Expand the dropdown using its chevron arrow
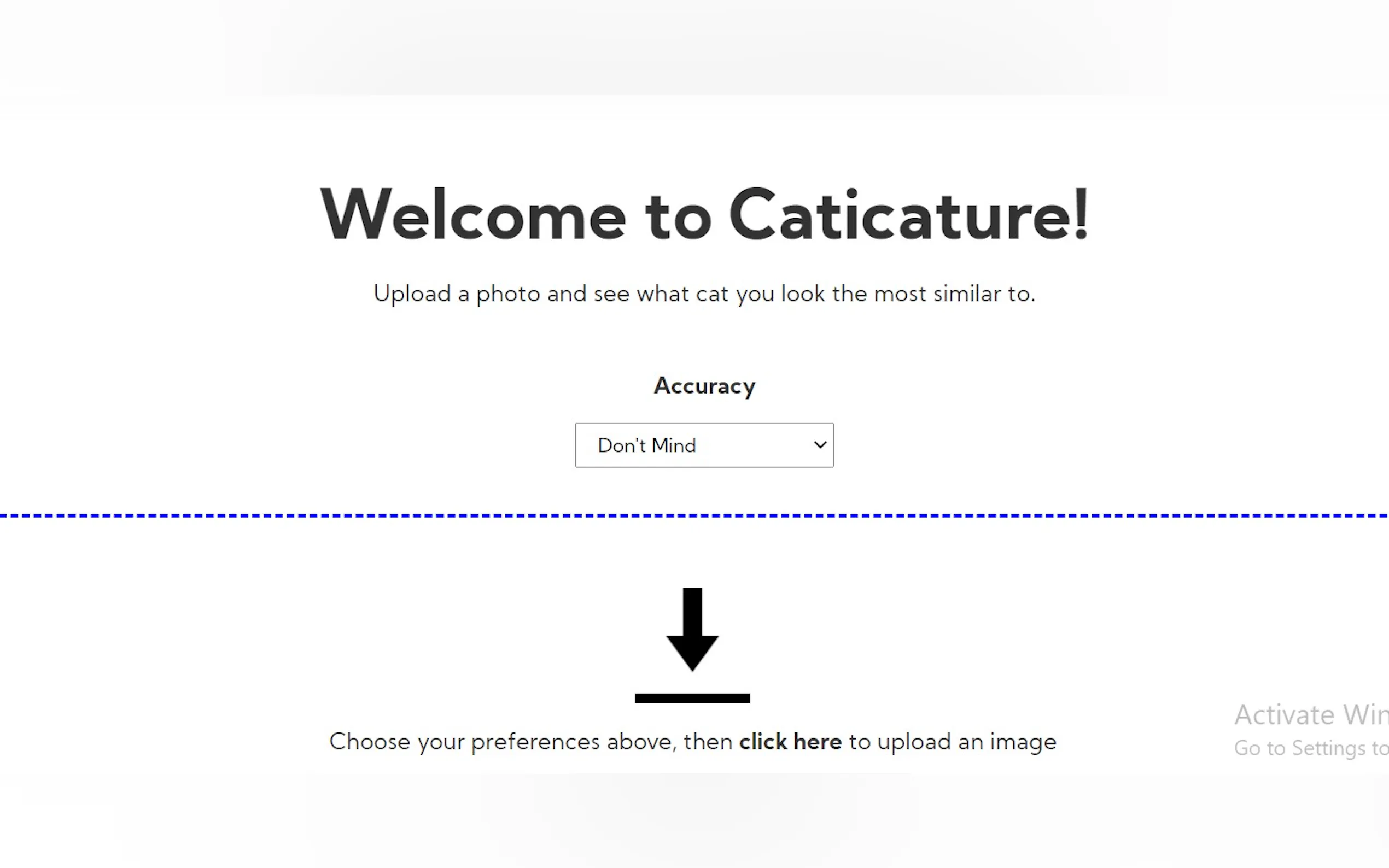1389x868 pixels. (820, 445)
